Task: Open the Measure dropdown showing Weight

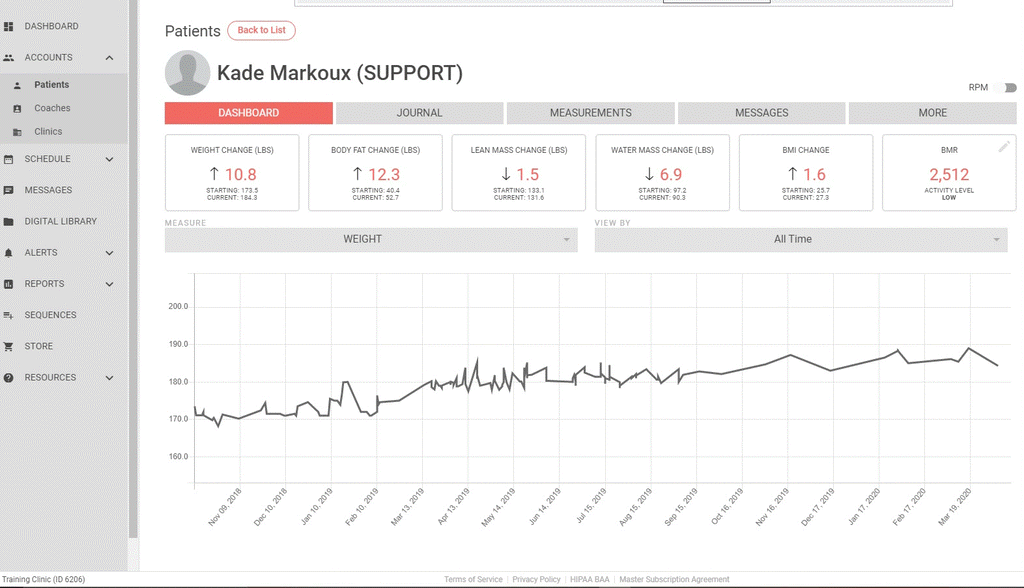Action: (371, 240)
